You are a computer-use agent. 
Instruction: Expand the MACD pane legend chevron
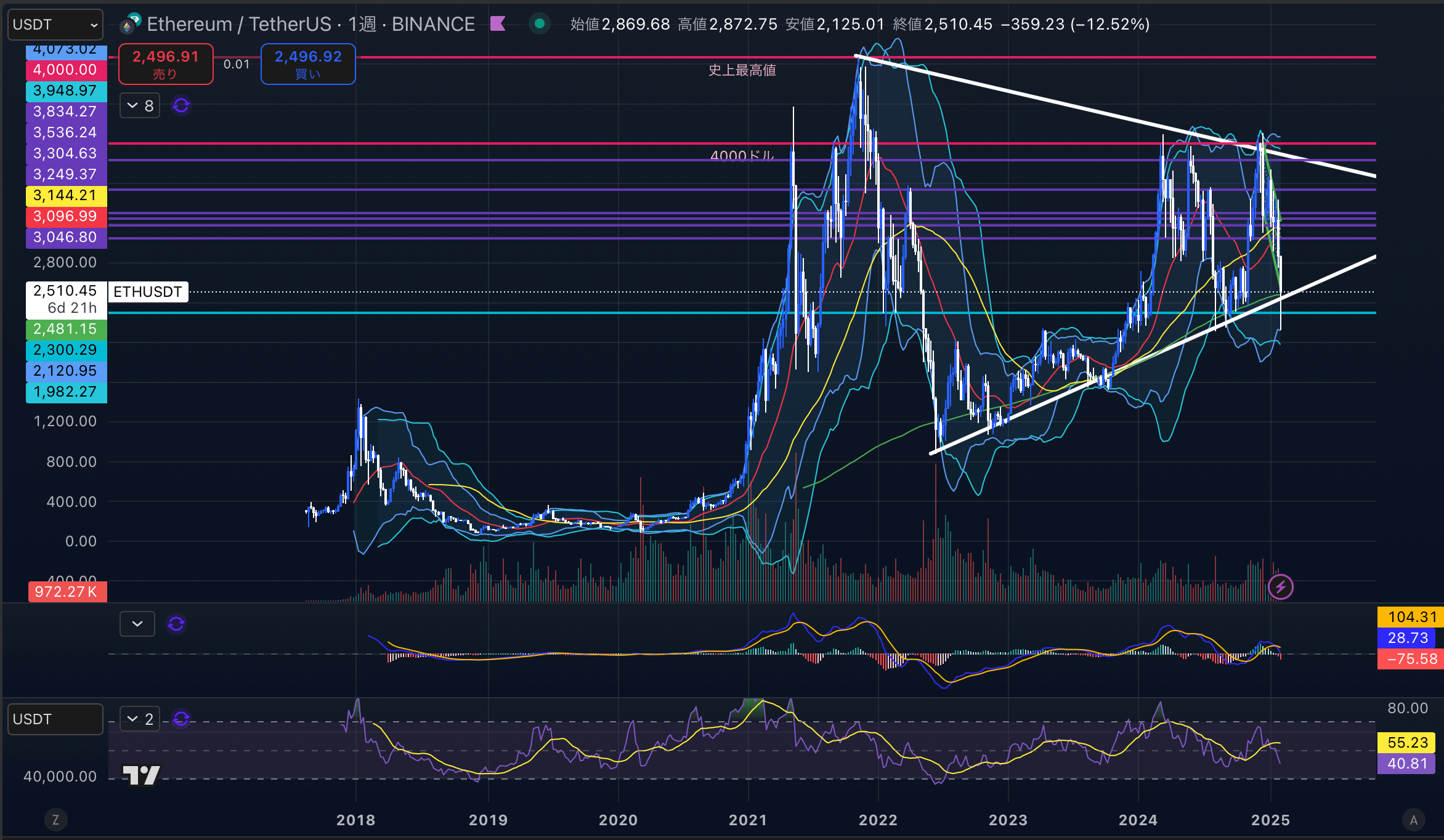click(x=137, y=624)
